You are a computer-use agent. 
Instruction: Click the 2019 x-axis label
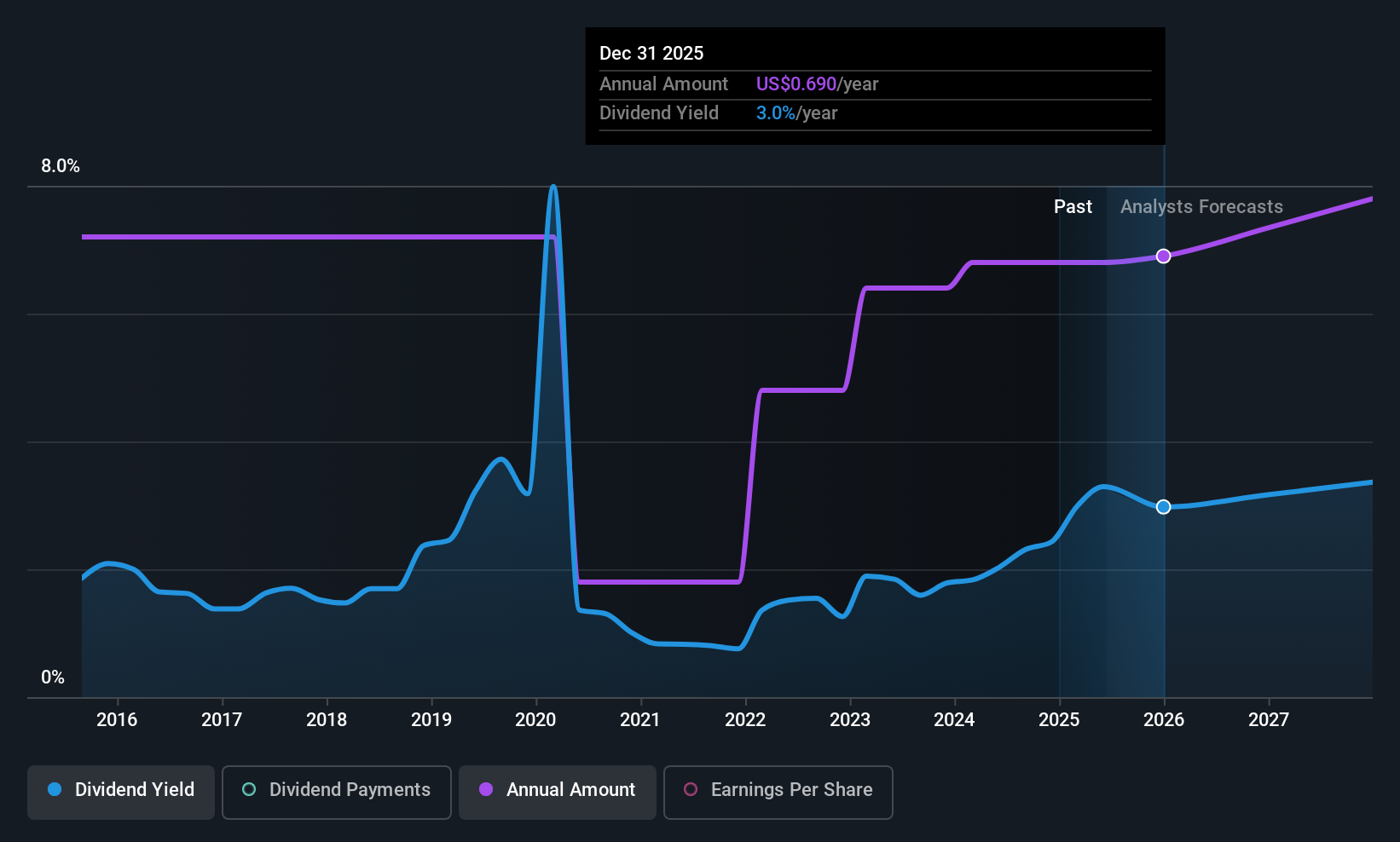click(x=431, y=720)
